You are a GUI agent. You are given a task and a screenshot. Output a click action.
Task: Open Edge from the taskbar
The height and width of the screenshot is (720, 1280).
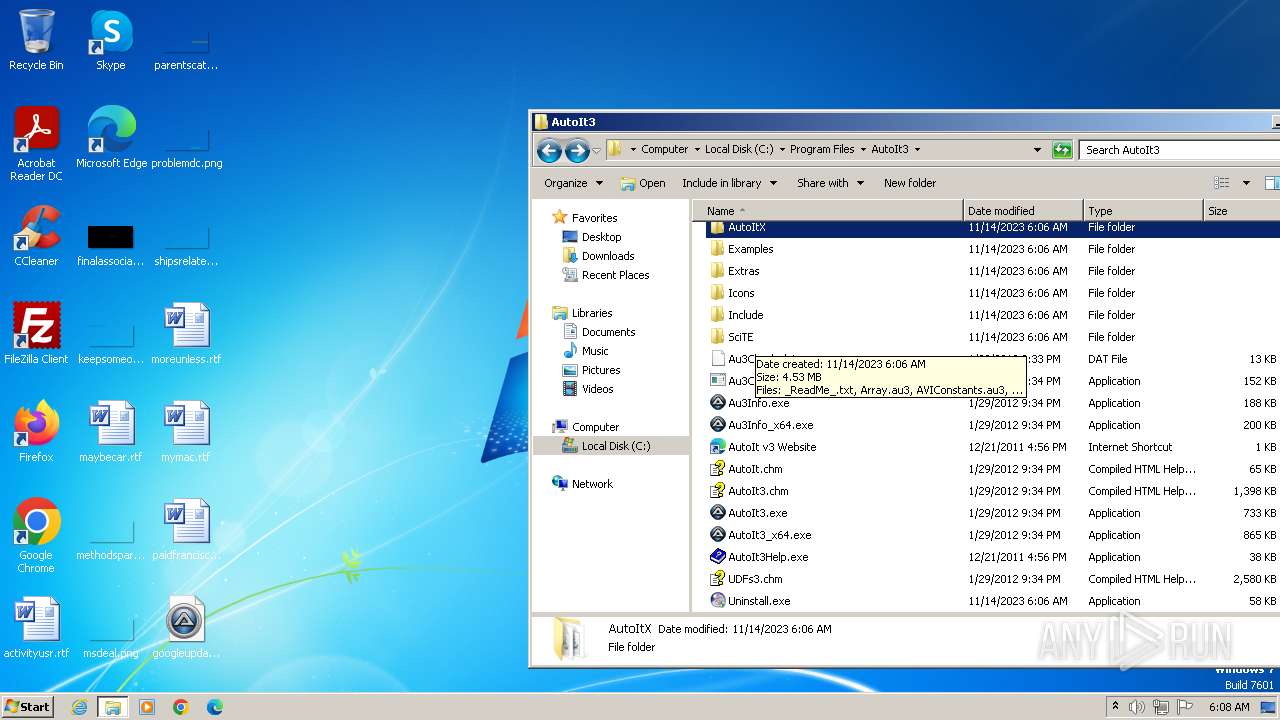215,707
